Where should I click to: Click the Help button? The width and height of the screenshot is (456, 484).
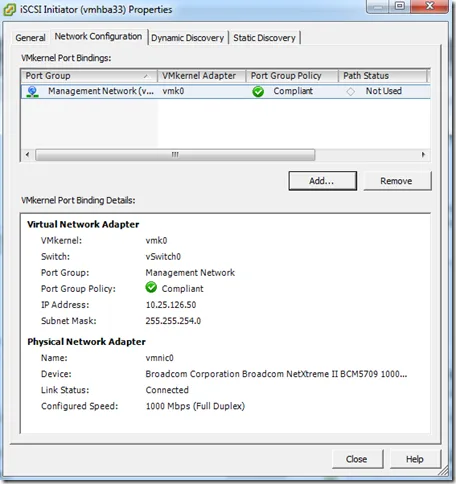click(415, 459)
